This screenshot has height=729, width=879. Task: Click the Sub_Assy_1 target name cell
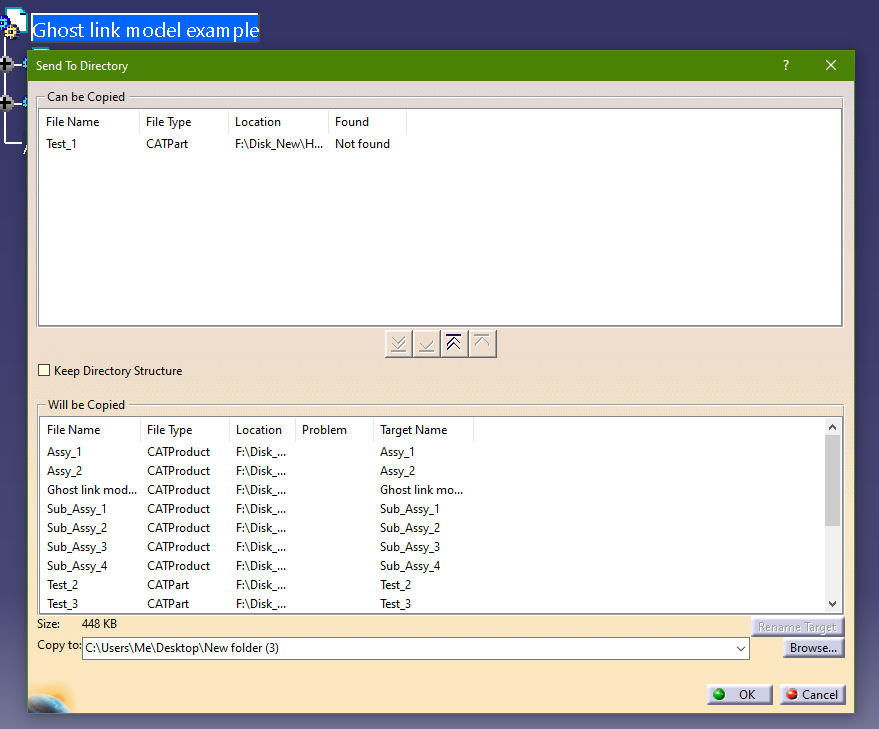pyautogui.click(x=410, y=509)
